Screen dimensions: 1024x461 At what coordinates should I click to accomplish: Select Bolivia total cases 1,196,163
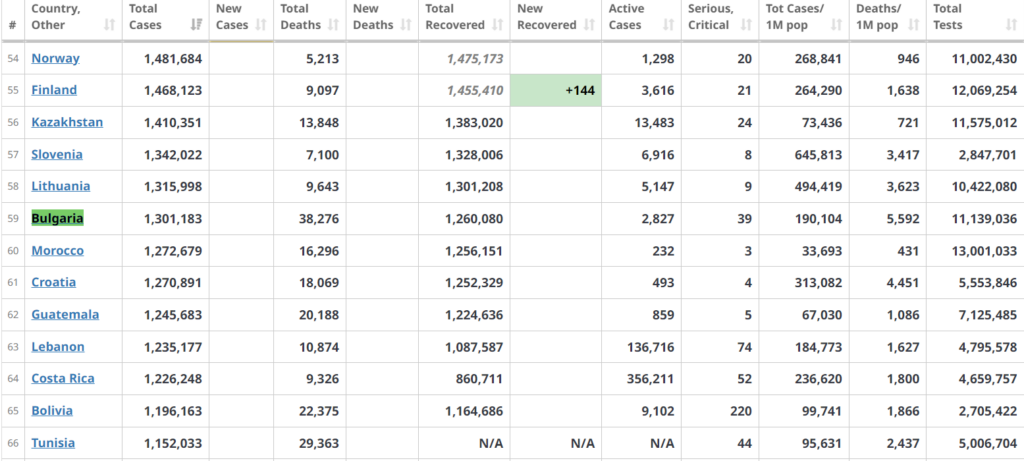coord(173,411)
